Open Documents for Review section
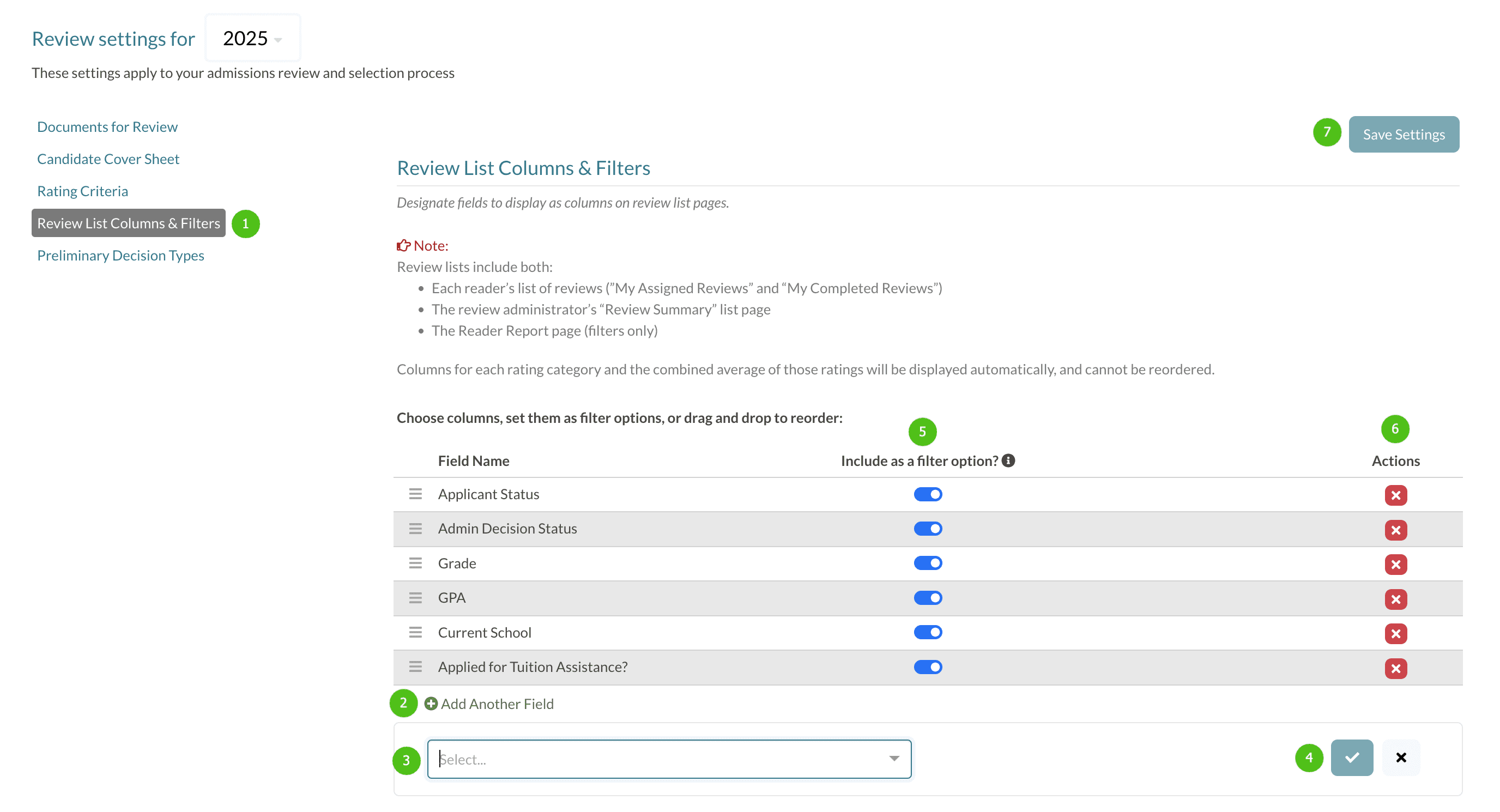Image resolution: width=1500 pixels, height=812 pixels. pyautogui.click(x=107, y=127)
